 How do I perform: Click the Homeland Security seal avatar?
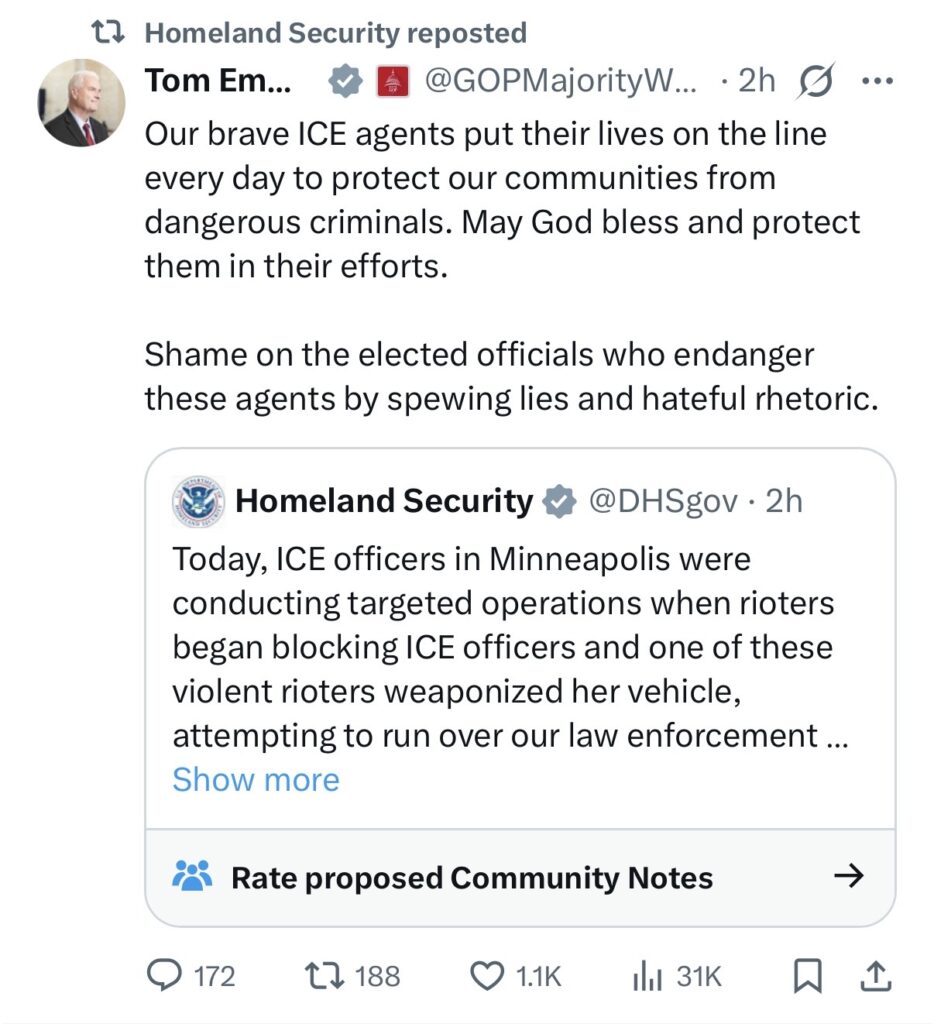tap(199, 501)
